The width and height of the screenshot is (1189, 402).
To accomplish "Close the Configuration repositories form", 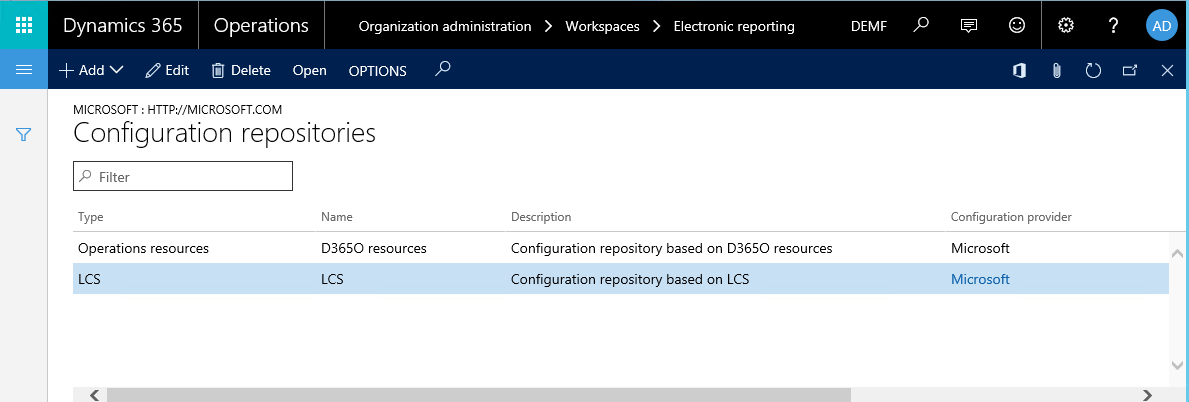I will tap(1168, 71).
